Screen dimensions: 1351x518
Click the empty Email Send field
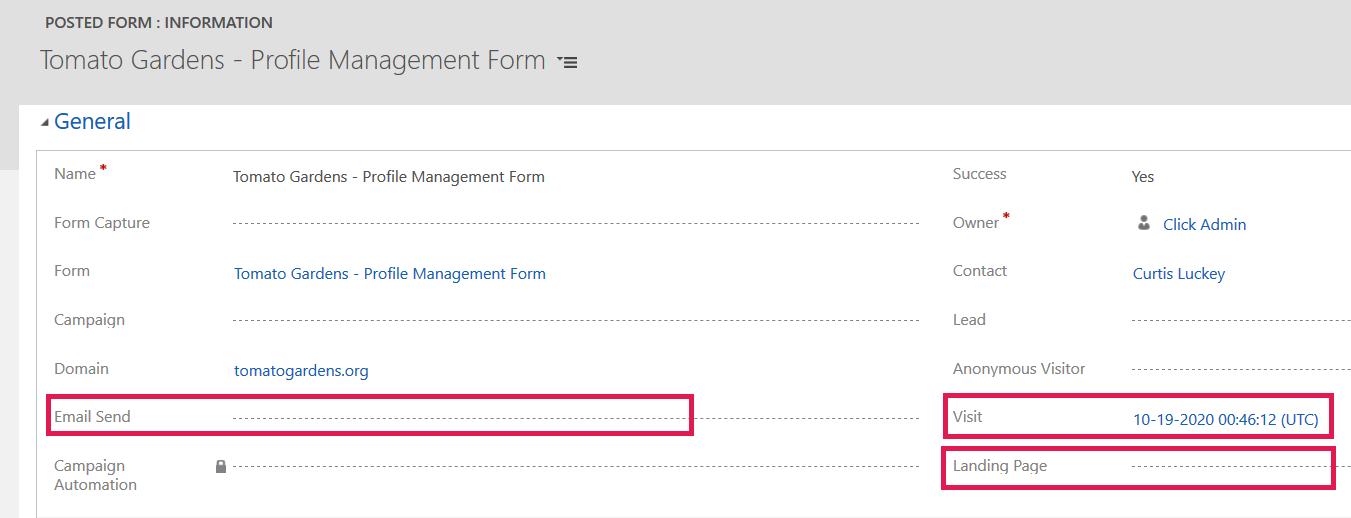[x=576, y=417]
